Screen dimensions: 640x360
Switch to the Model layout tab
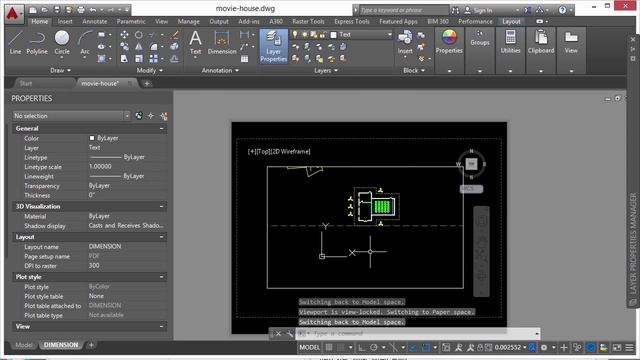tap(24, 345)
